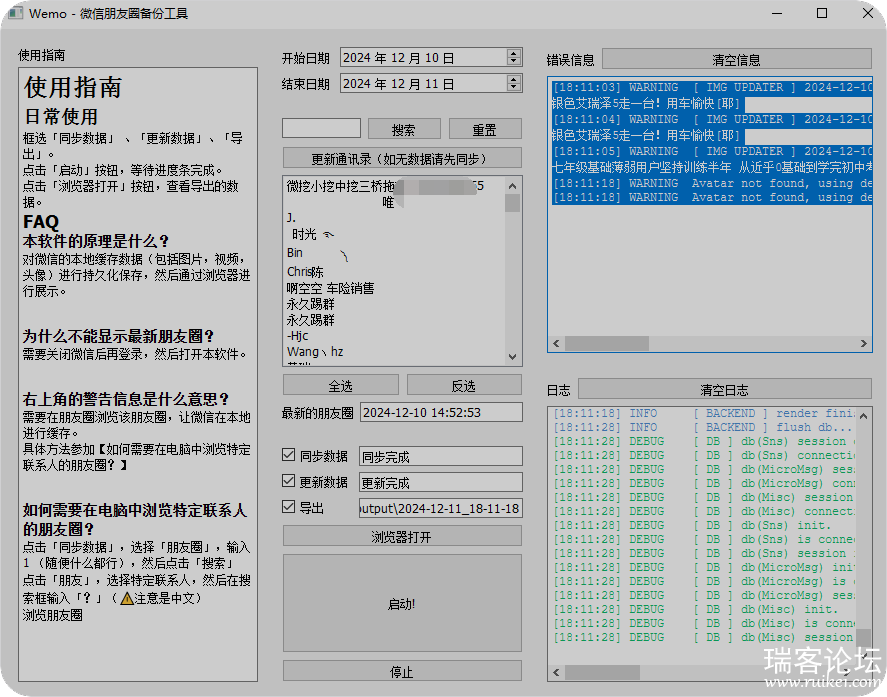Click the '右上角的警告信息是什么意思?' heading
The height and width of the screenshot is (697, 887).
[x=126, y=399]
